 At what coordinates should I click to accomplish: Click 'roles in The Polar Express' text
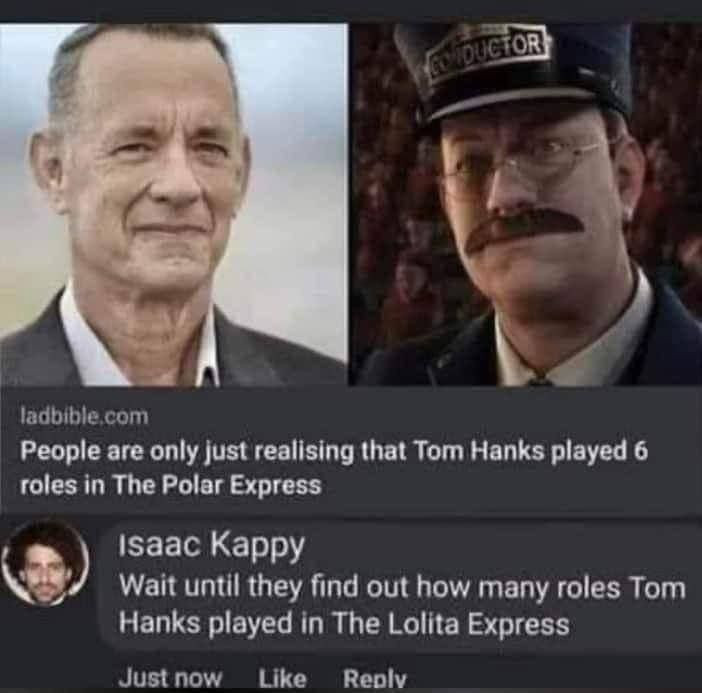[x=171, y=485]
